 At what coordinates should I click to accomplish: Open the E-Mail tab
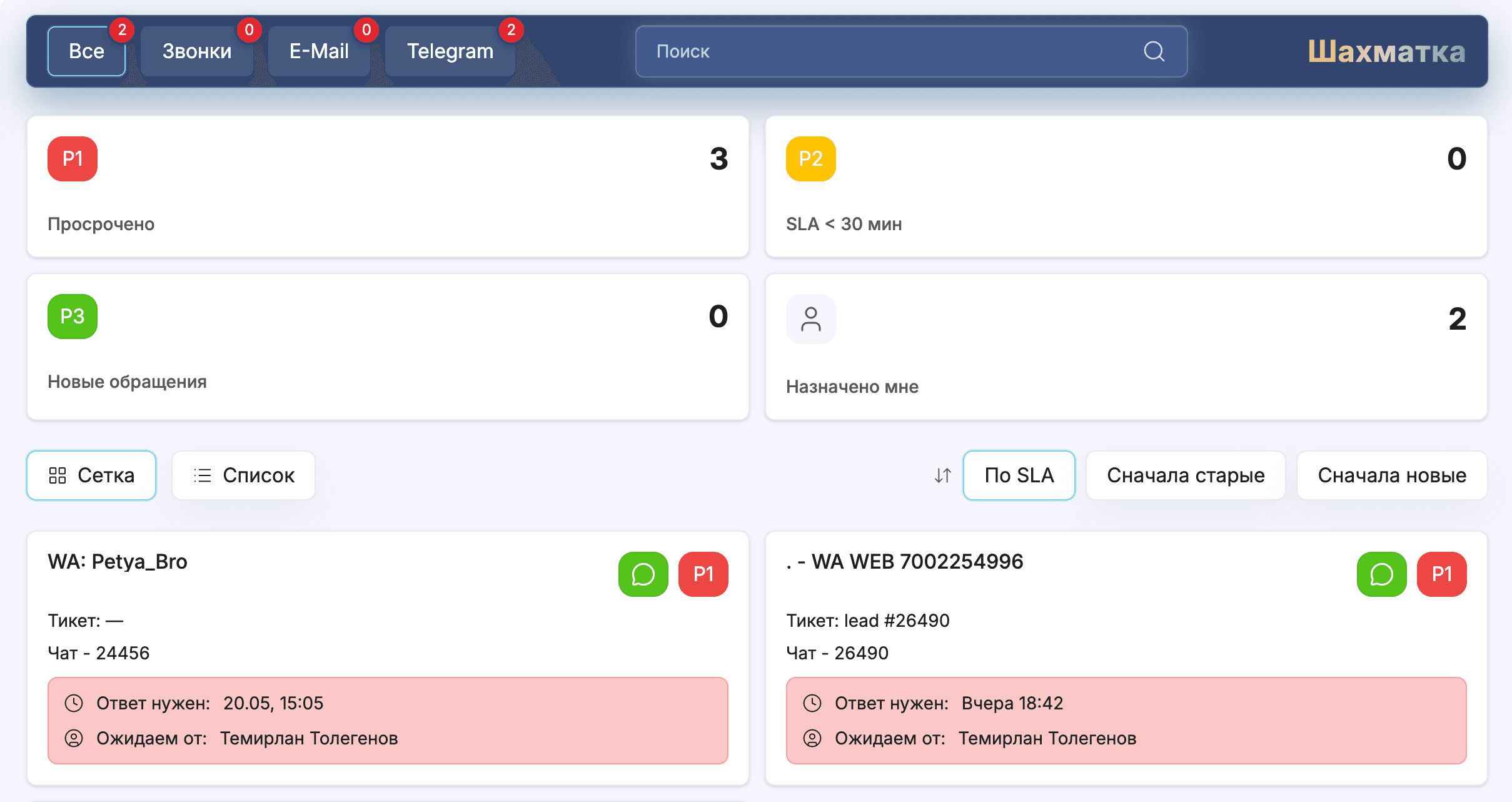[x=319, y=51]
